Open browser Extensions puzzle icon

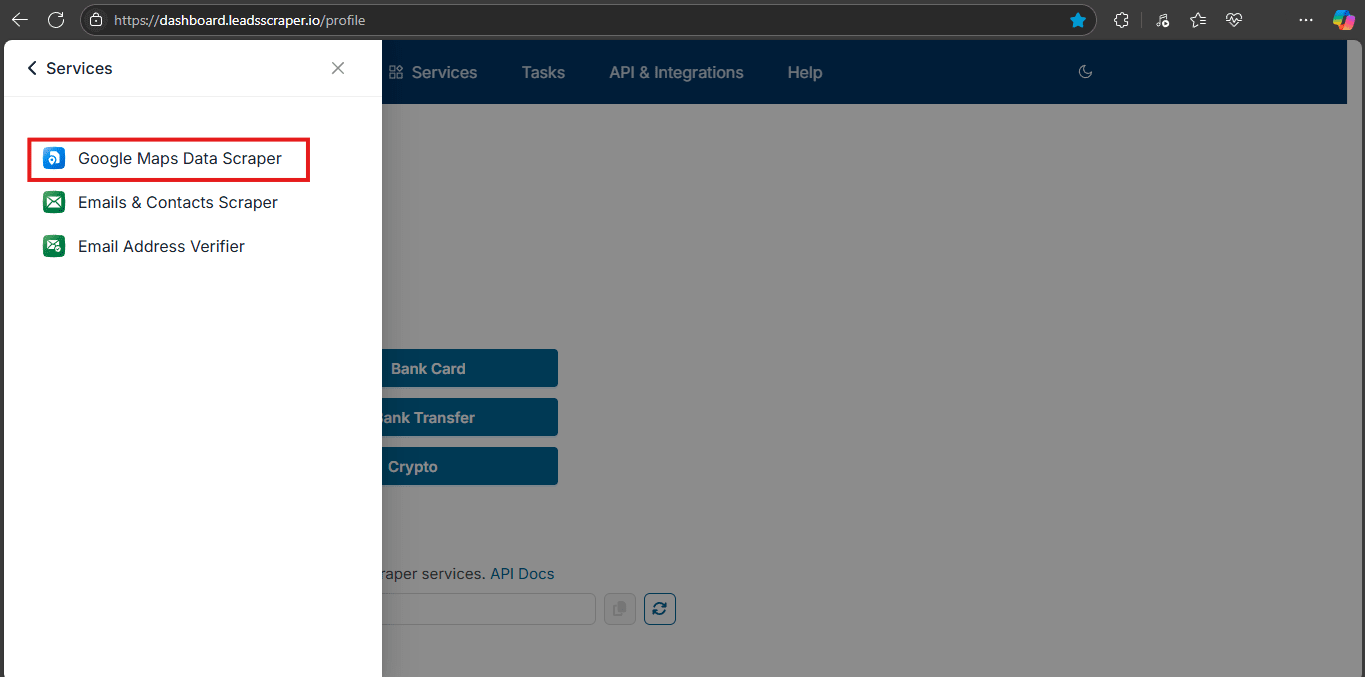tap(1122, 20)
